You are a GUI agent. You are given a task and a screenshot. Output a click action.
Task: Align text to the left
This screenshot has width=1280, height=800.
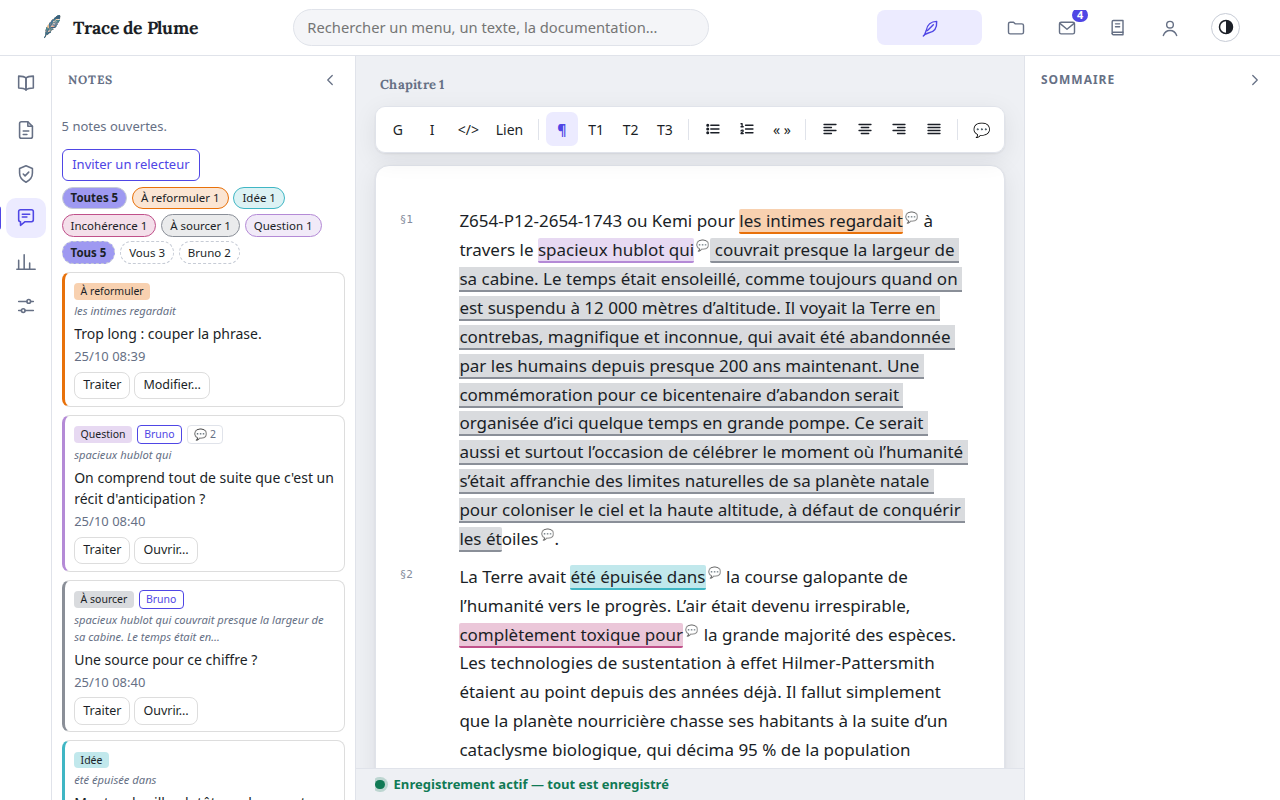point(830,129)
